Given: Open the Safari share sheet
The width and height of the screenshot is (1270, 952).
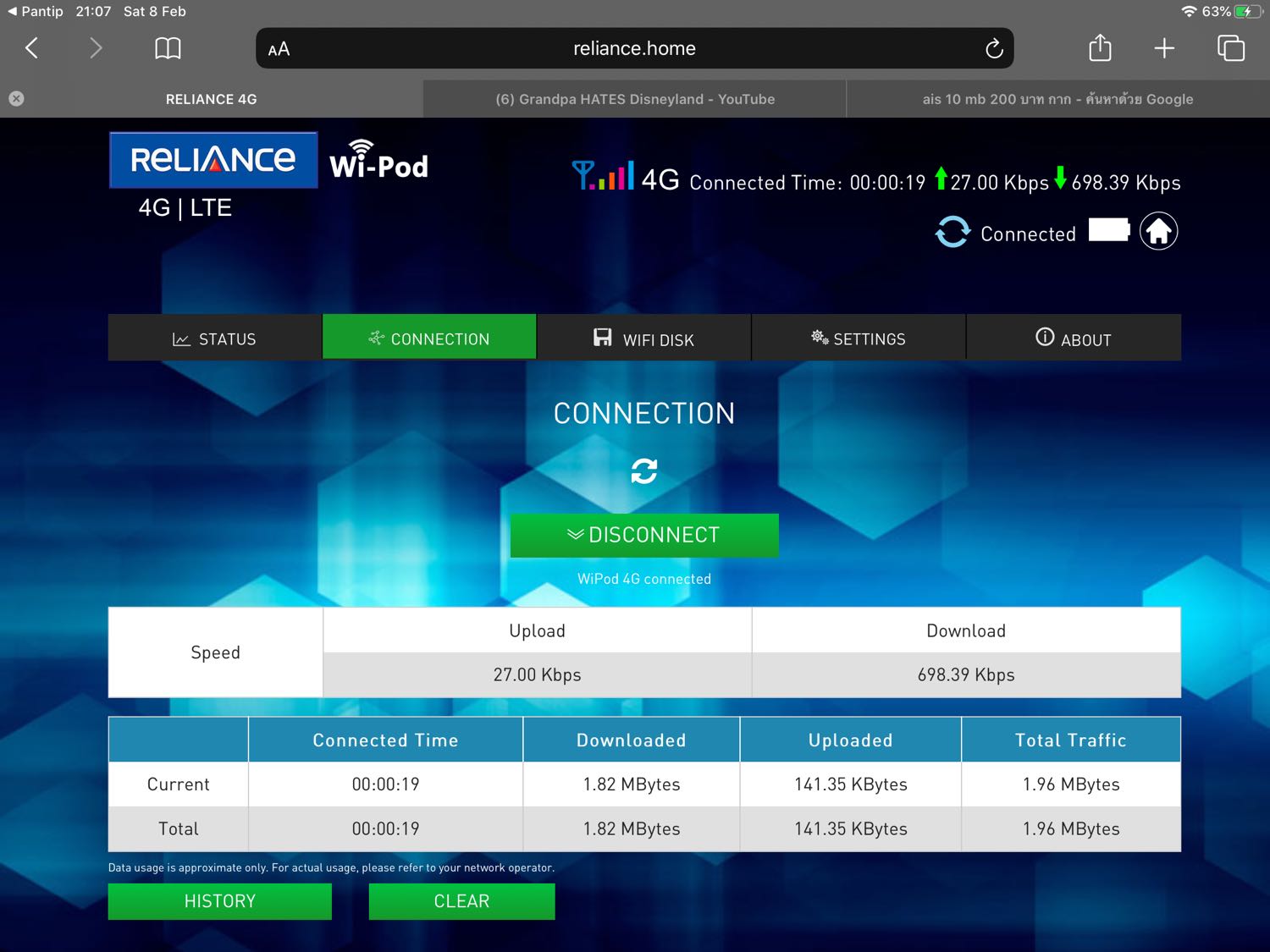Looking at the screenshot, I should pos(1100,47).
